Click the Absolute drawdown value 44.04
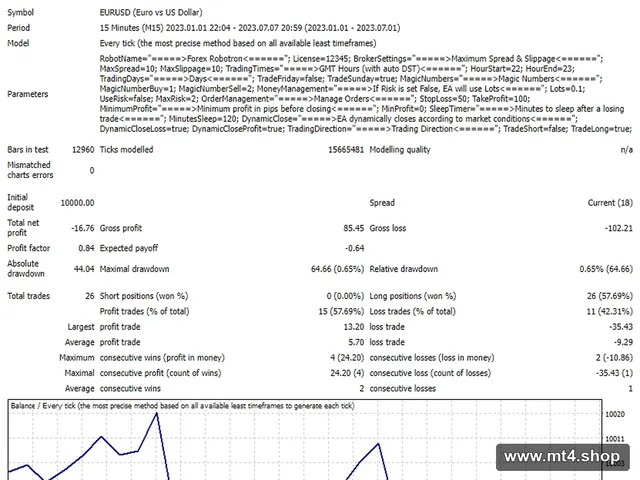640x480 pixels. (84, 269)
